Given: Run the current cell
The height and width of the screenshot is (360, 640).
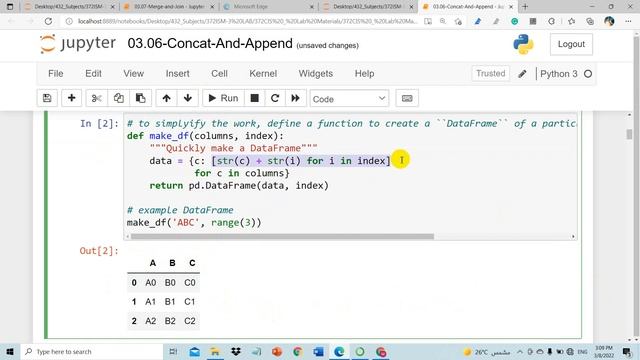Looking at the screenshot, I should click(x=223, y=98).
